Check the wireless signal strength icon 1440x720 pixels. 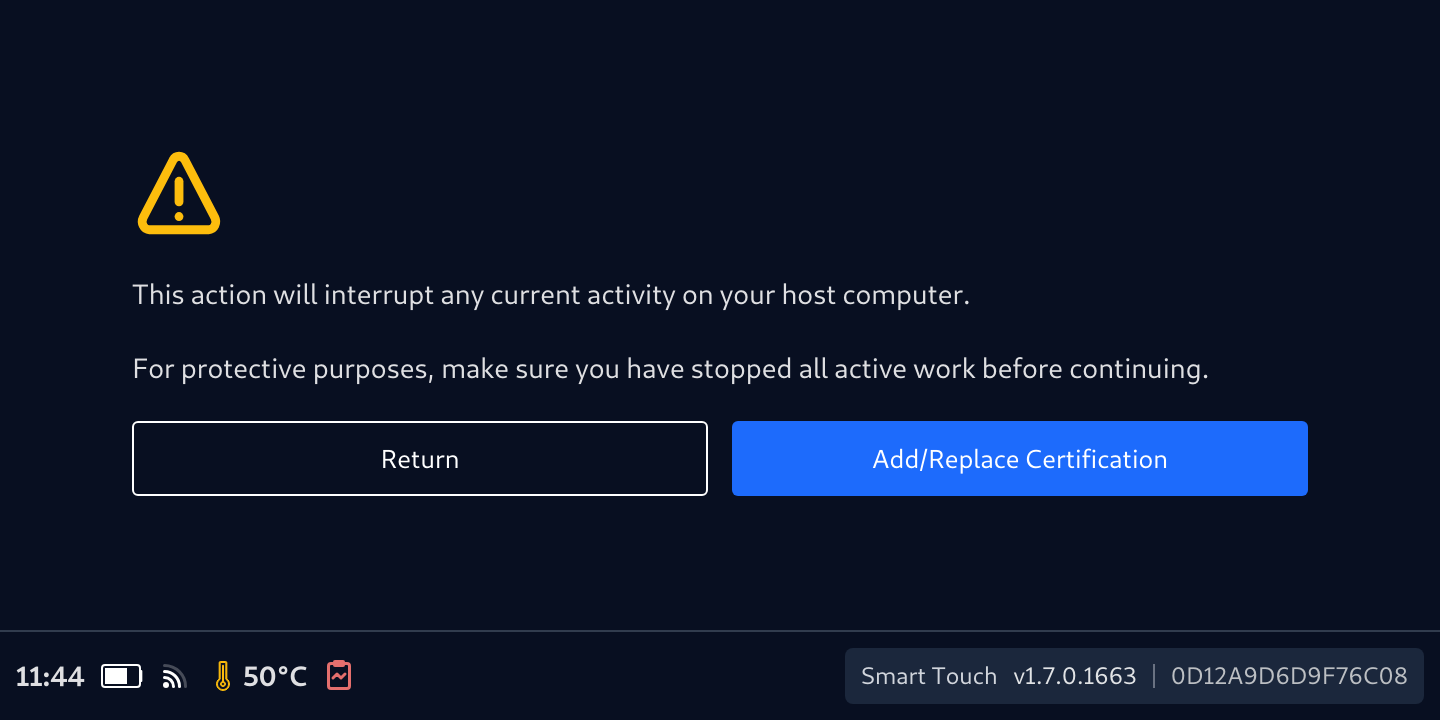(x=174, y=677)
